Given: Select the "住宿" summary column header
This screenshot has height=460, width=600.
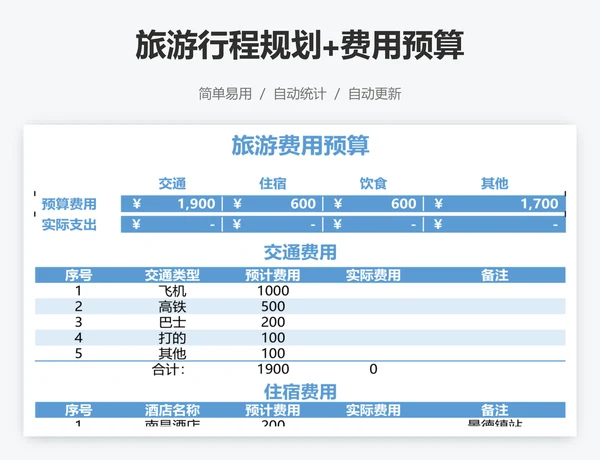Looking at the screenshot, I should tap(272, 184).
